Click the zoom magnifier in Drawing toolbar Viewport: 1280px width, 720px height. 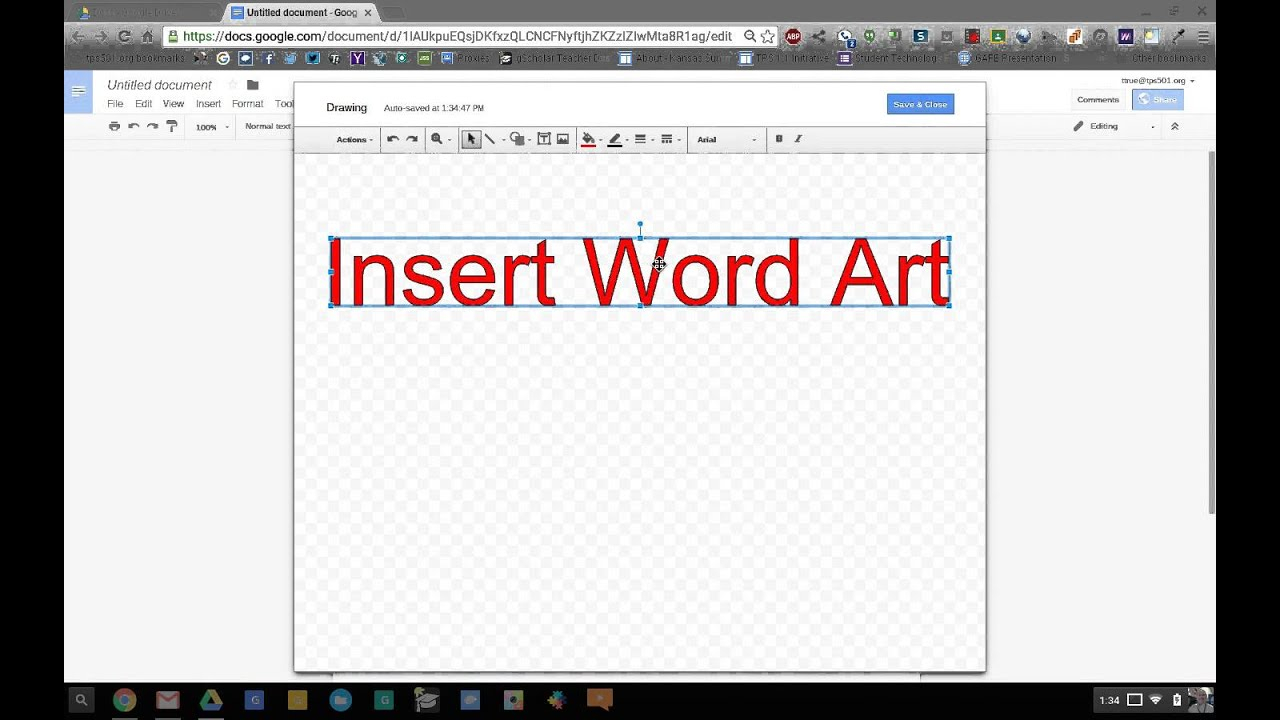pyautogui.click(x=436, y=139)
